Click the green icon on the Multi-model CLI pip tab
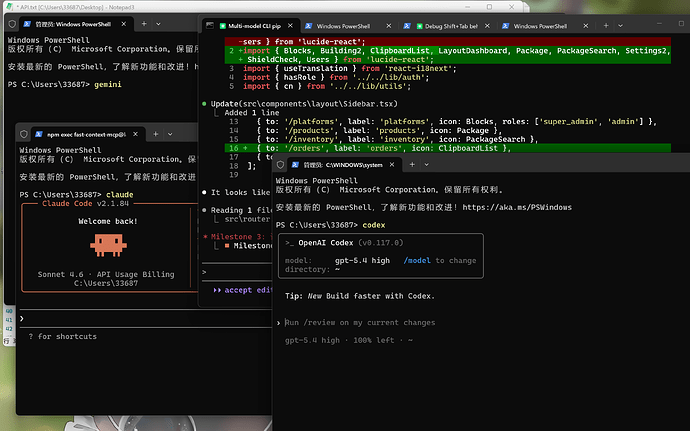 tap(223, 26)
